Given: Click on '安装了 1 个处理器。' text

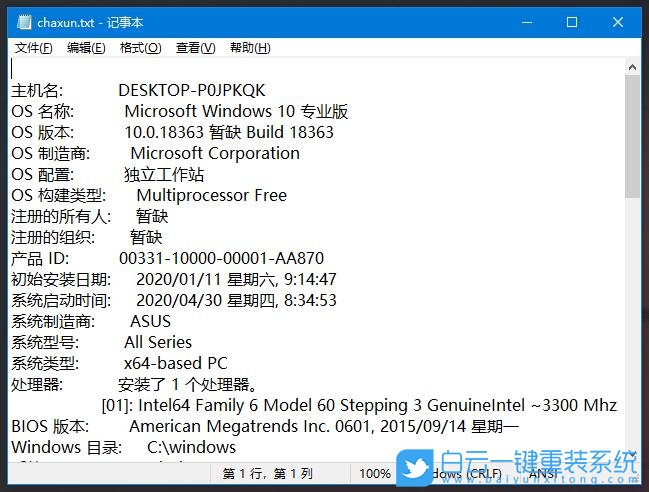Looking at the screenshot, I should [x=187, y=384].
